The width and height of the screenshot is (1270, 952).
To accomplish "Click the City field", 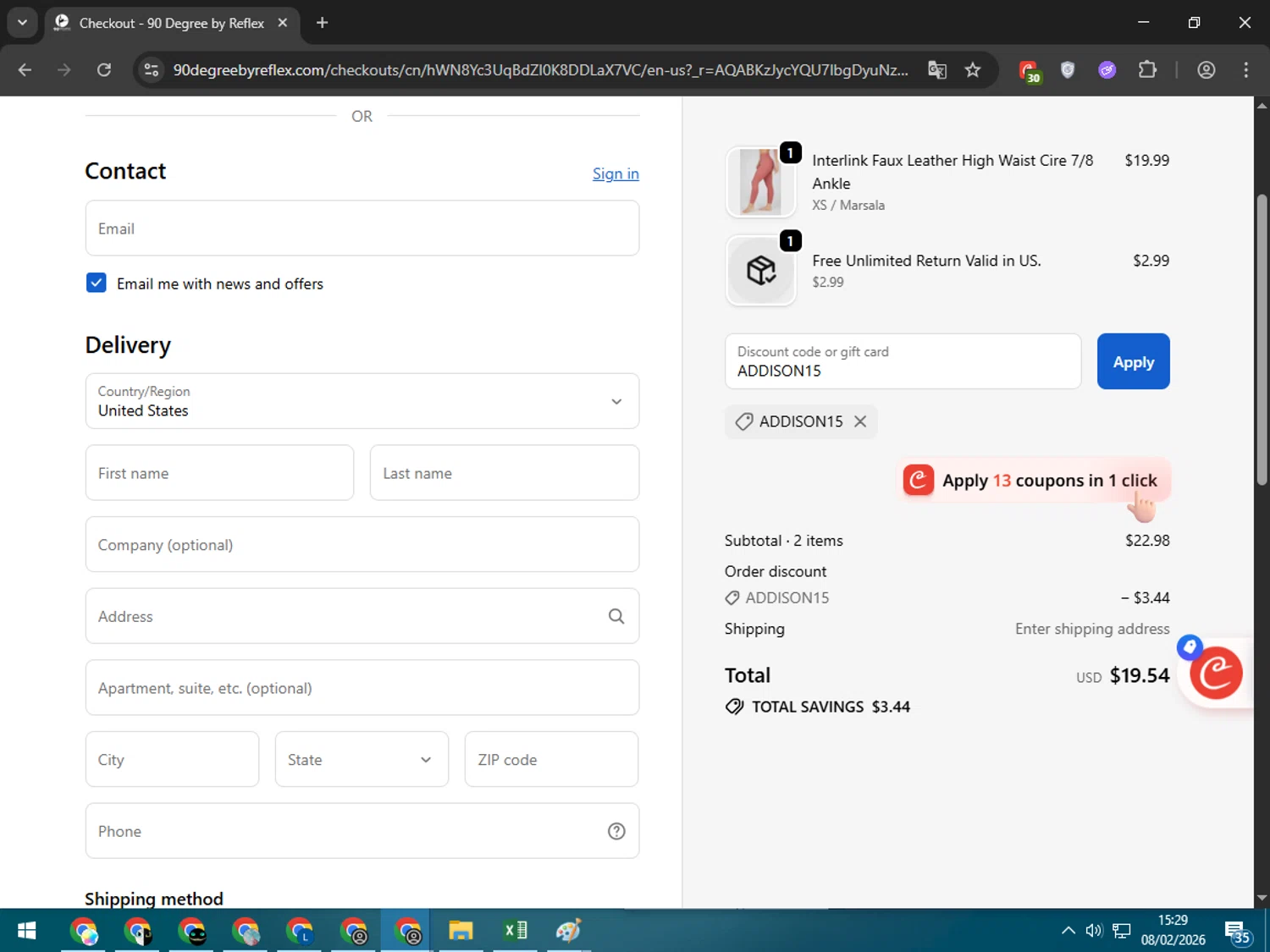I will point(172,759).
